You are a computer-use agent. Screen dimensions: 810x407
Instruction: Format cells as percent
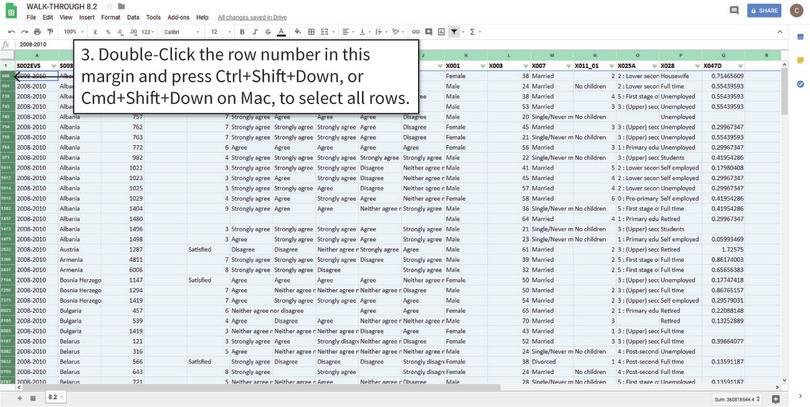coord(108,32)
